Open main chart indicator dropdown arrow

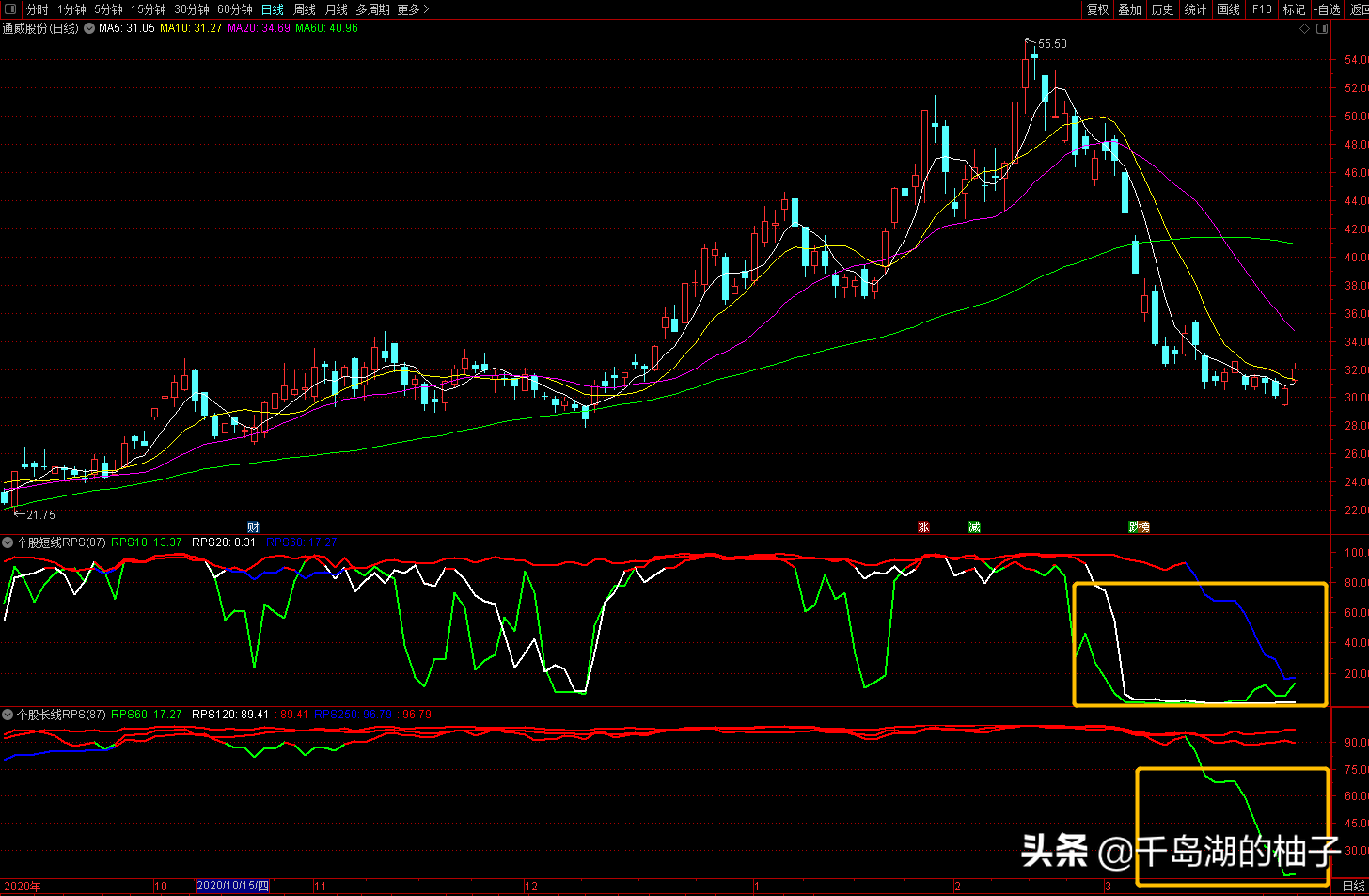coord(89,28)
